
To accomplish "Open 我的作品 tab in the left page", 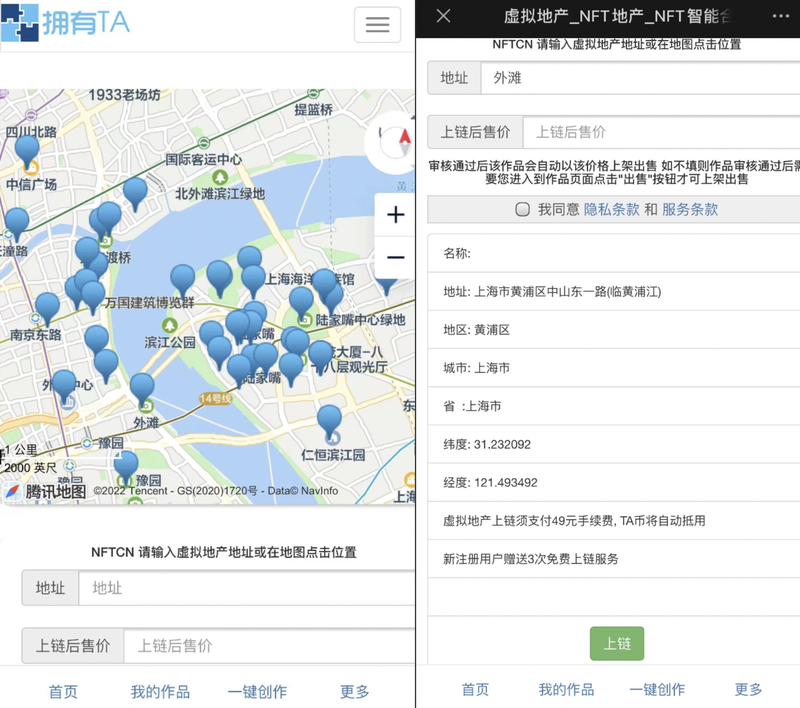I will [x=160, y=692].
